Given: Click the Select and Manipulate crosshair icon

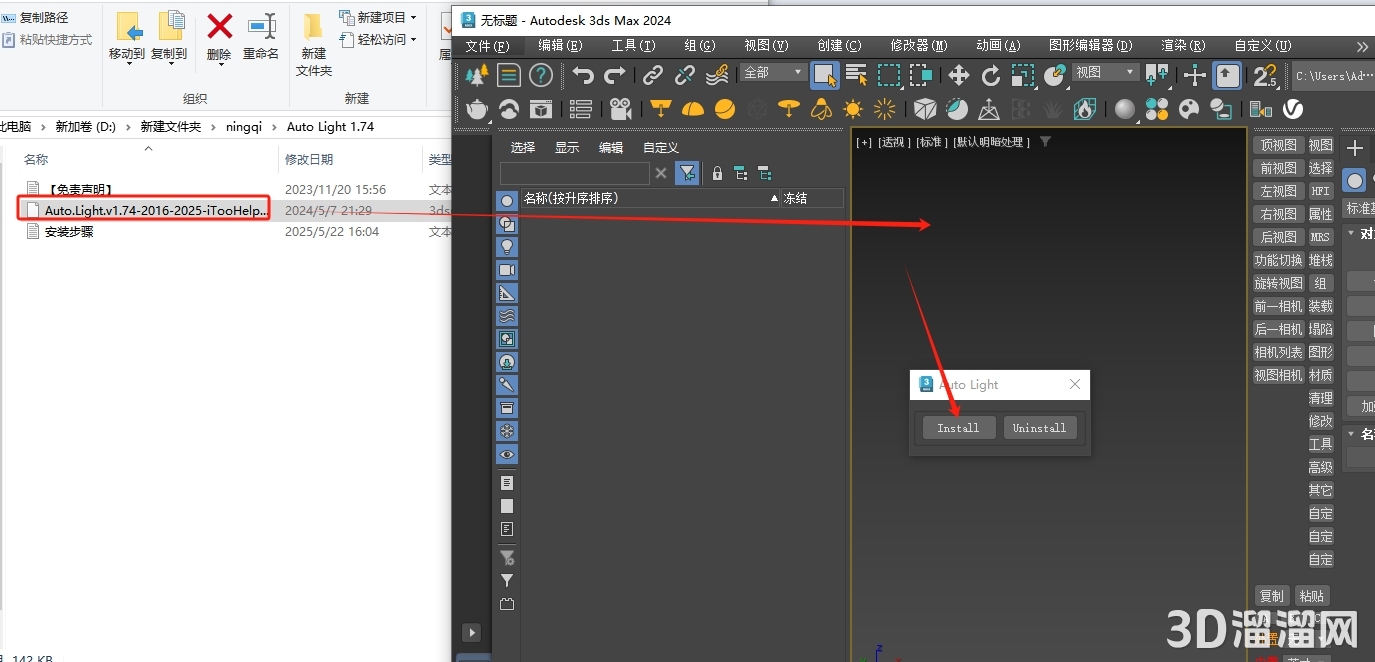Looking at the screenshot, I should pos(1195,75).
